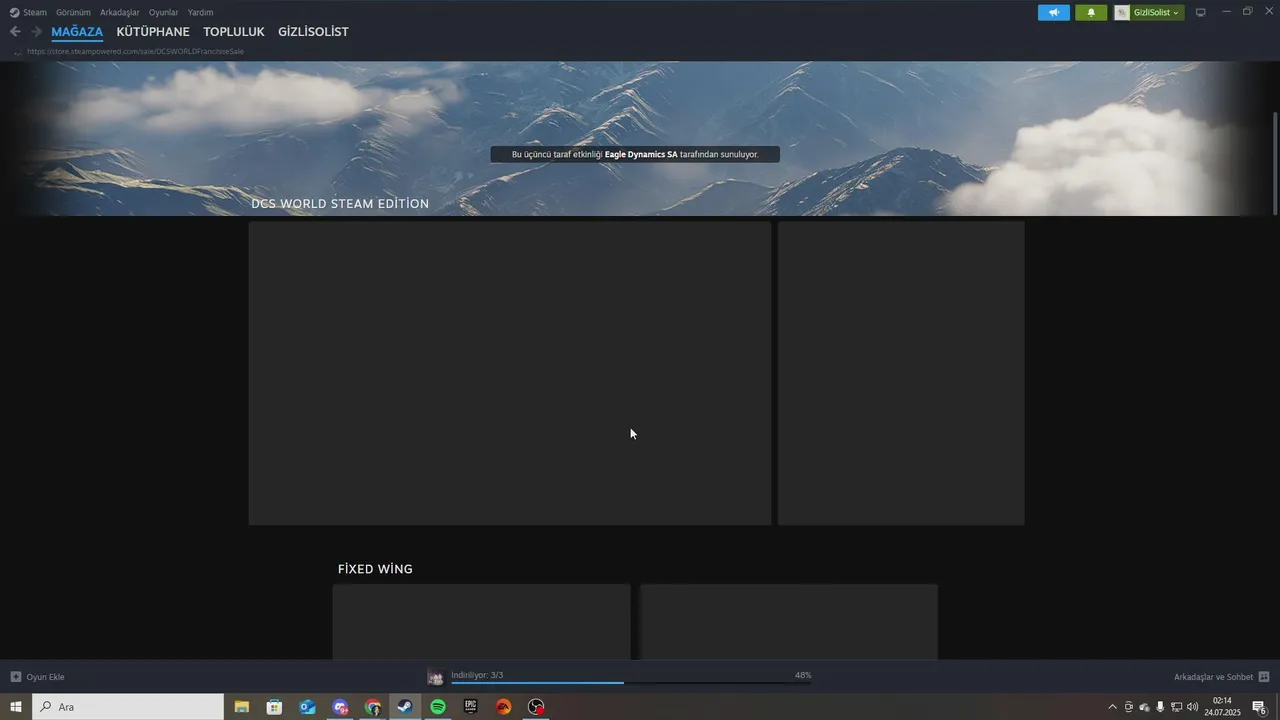Open the Yardım menu

(x=200, y=12)
